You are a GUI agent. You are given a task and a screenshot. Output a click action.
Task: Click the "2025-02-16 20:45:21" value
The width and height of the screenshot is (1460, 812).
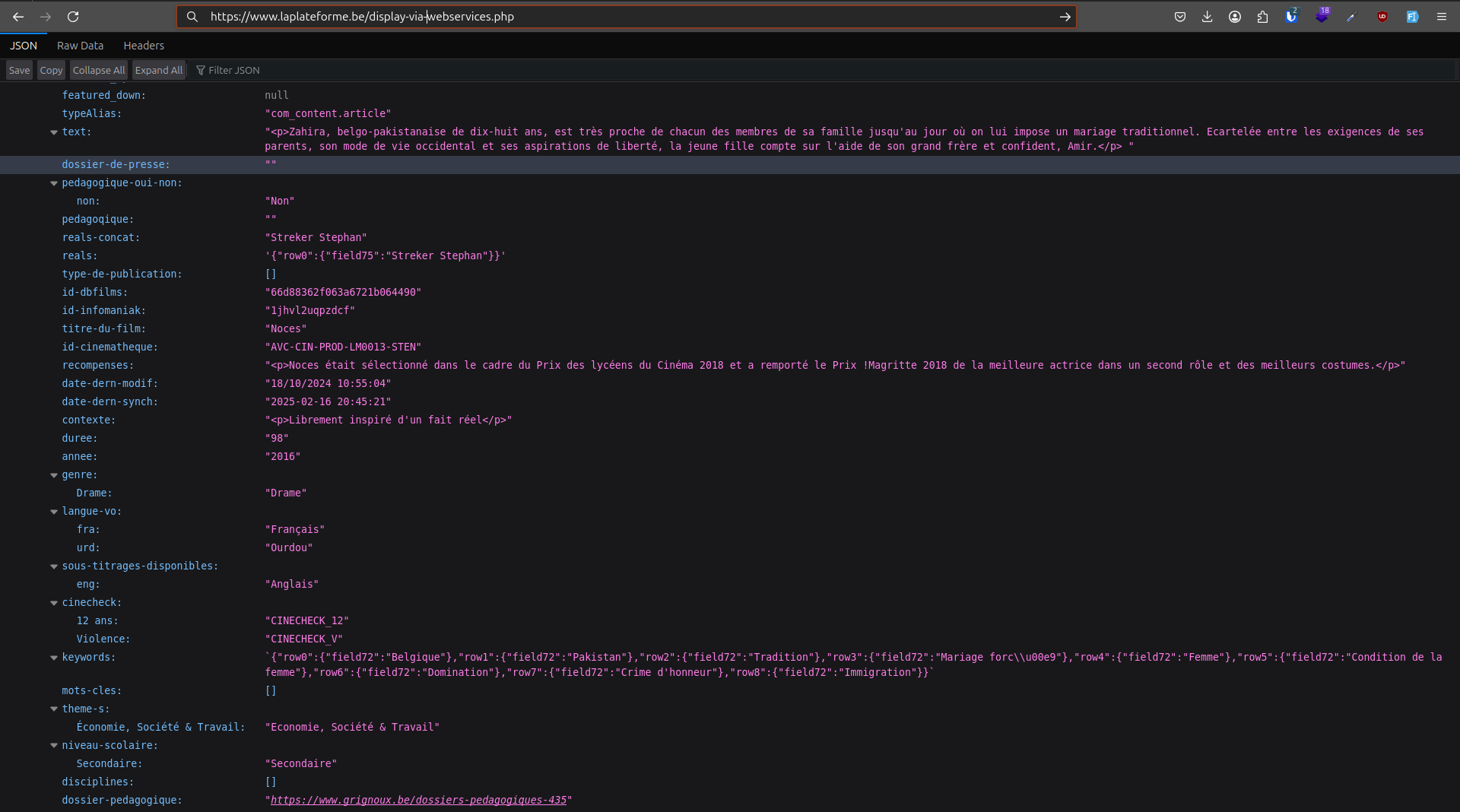click(328, 401)
